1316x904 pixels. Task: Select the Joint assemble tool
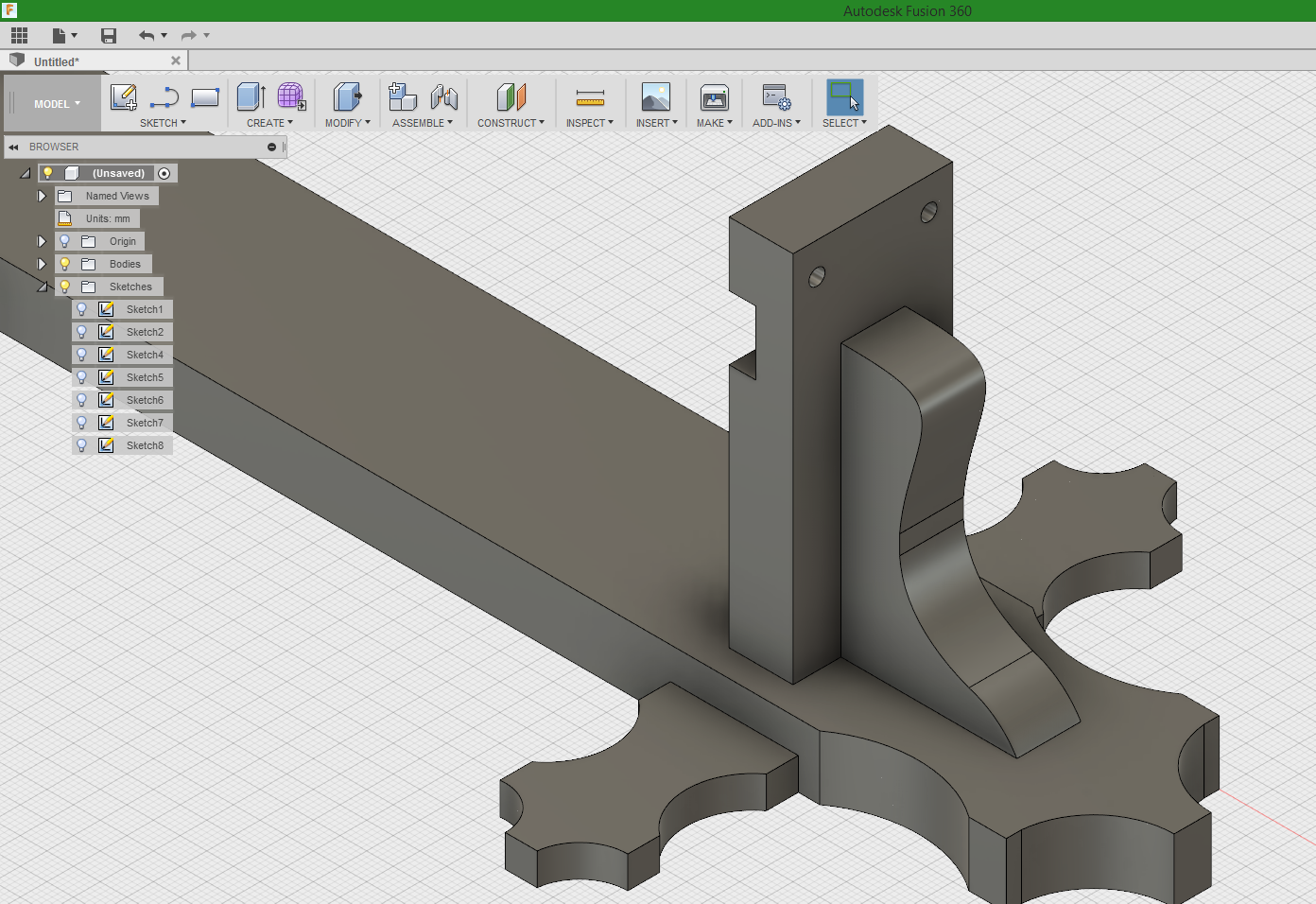pos(443,97)
